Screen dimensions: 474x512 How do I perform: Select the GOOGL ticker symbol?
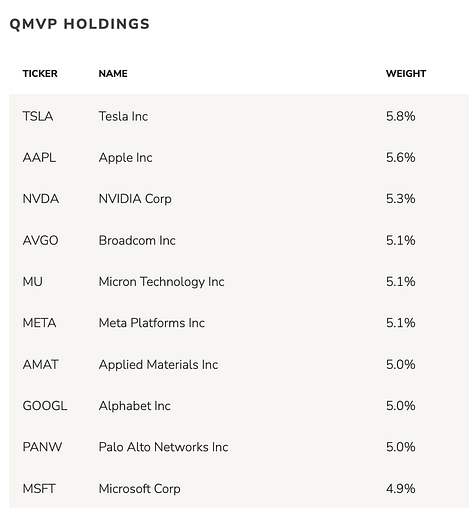click(x=45, y=406)
